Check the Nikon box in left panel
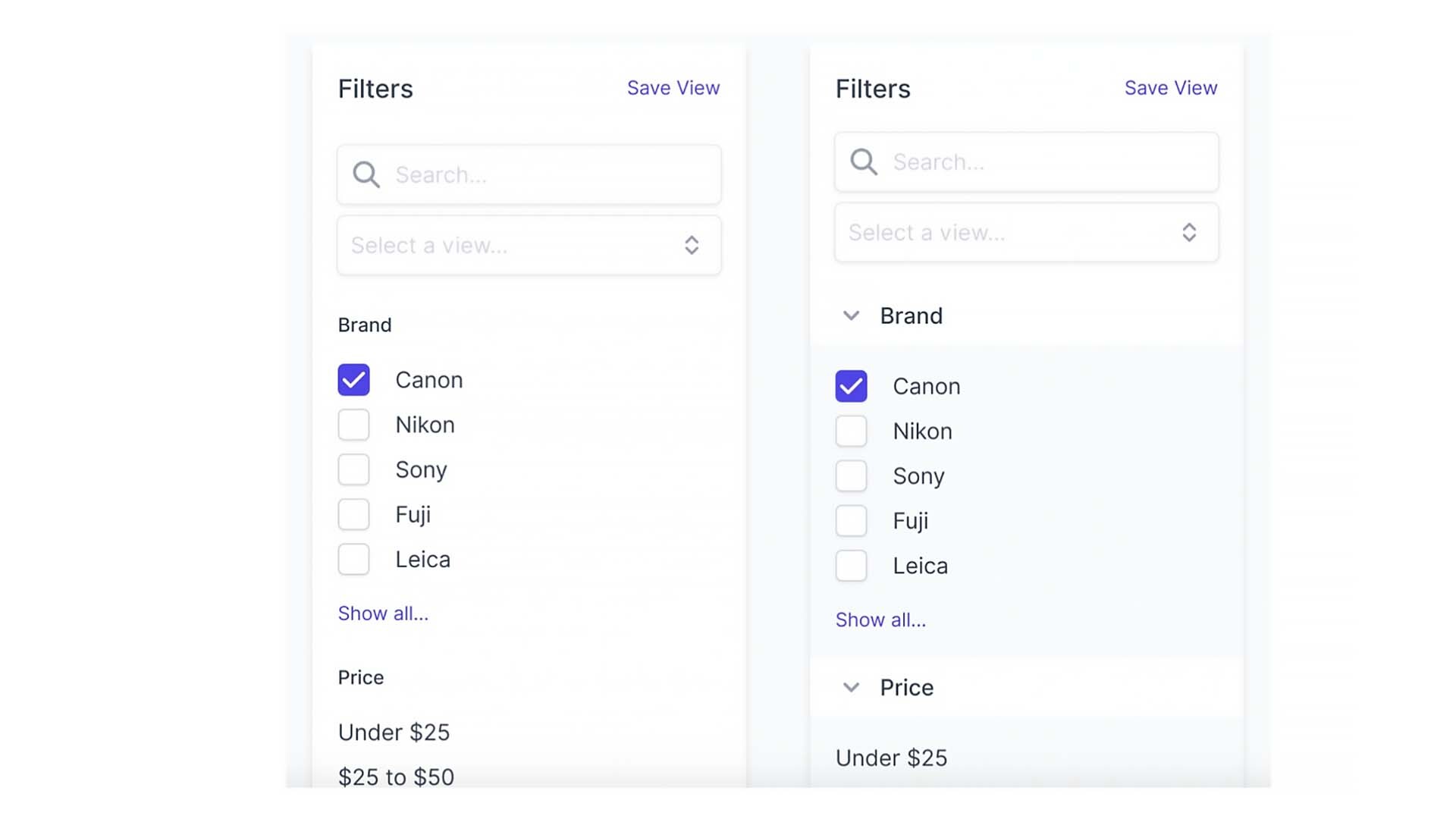The image size is (1456, 819). point(353,425)
